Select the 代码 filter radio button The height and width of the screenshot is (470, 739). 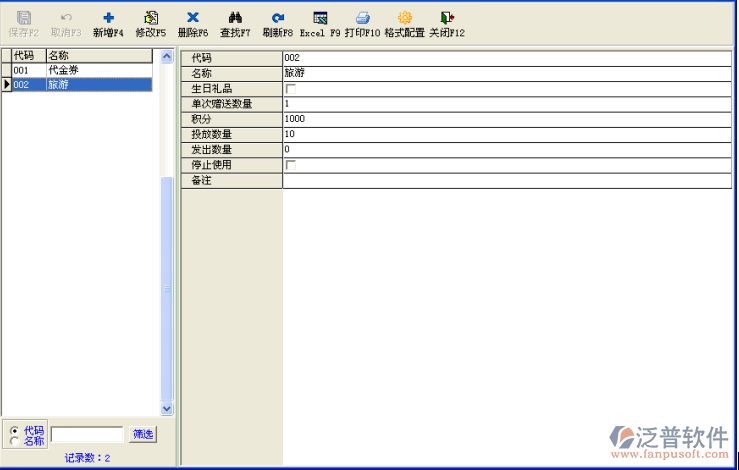(14, 430)
